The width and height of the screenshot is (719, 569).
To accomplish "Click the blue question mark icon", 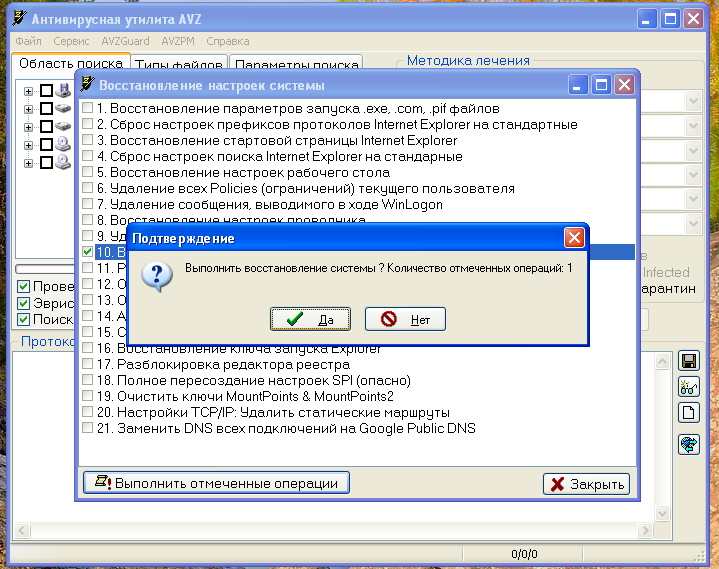I will pyautogui.click(x=157, y=276).
